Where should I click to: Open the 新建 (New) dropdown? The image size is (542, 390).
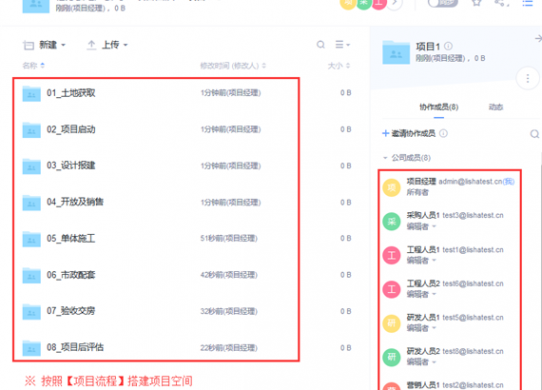[x=44, y=45]
